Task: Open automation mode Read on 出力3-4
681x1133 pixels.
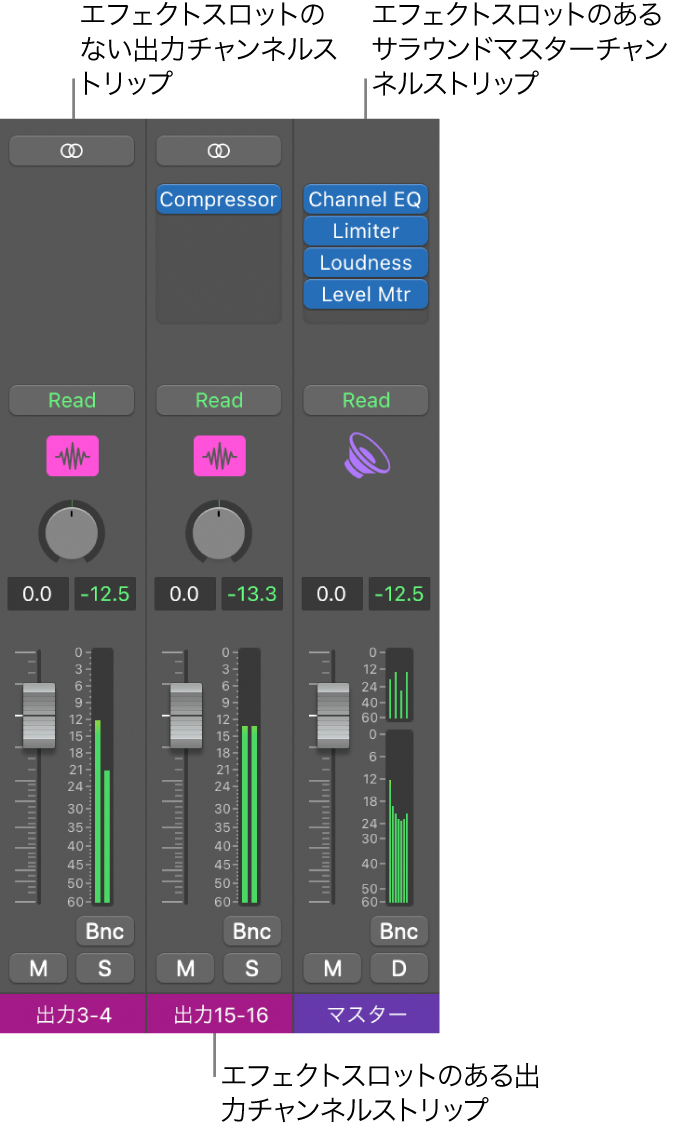Action: (72, 400)
